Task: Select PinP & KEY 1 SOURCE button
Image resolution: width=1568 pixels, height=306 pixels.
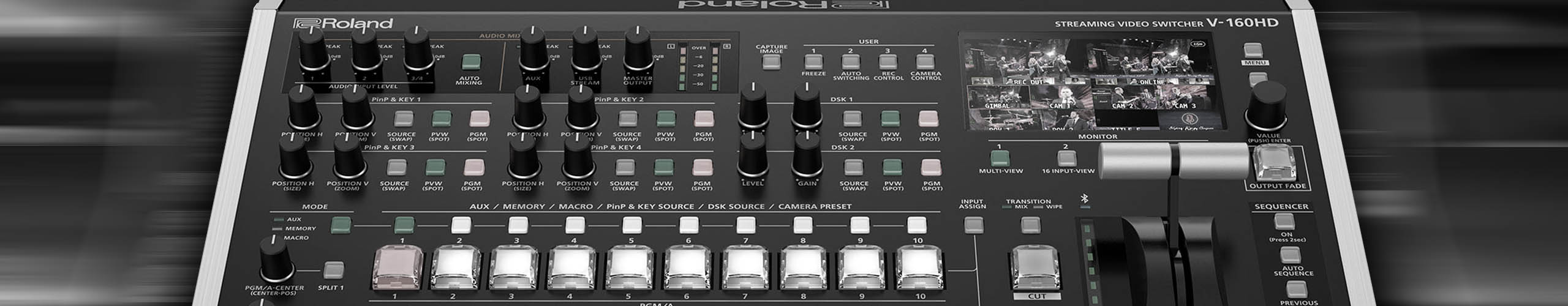Action: click(402, 119)
